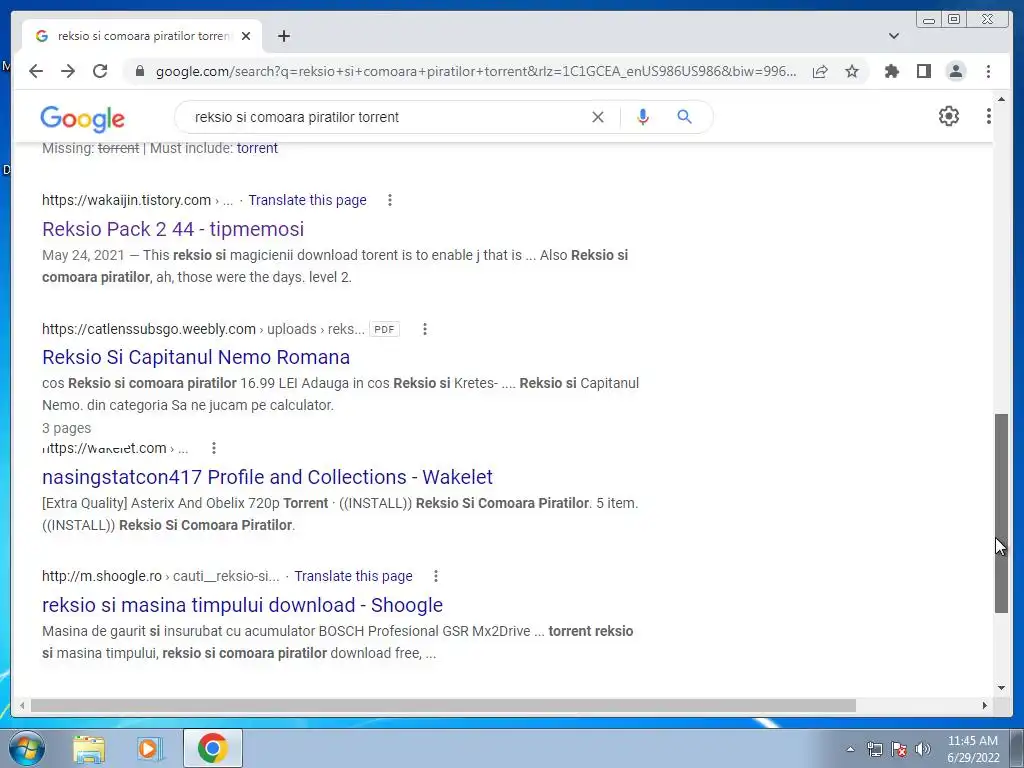Open Reksio Si Capitanul Nemo Romana

[x=196, y=357]
